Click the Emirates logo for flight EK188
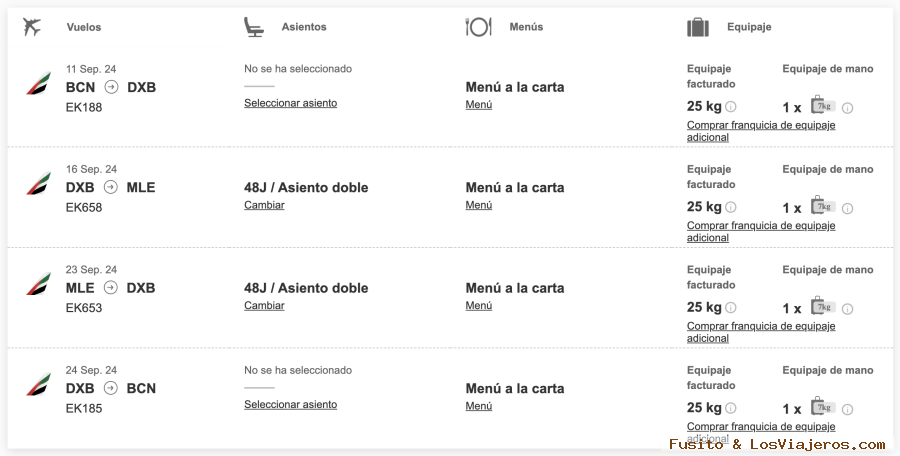This screenshot has width=900, height=456. tap(39, 86)
